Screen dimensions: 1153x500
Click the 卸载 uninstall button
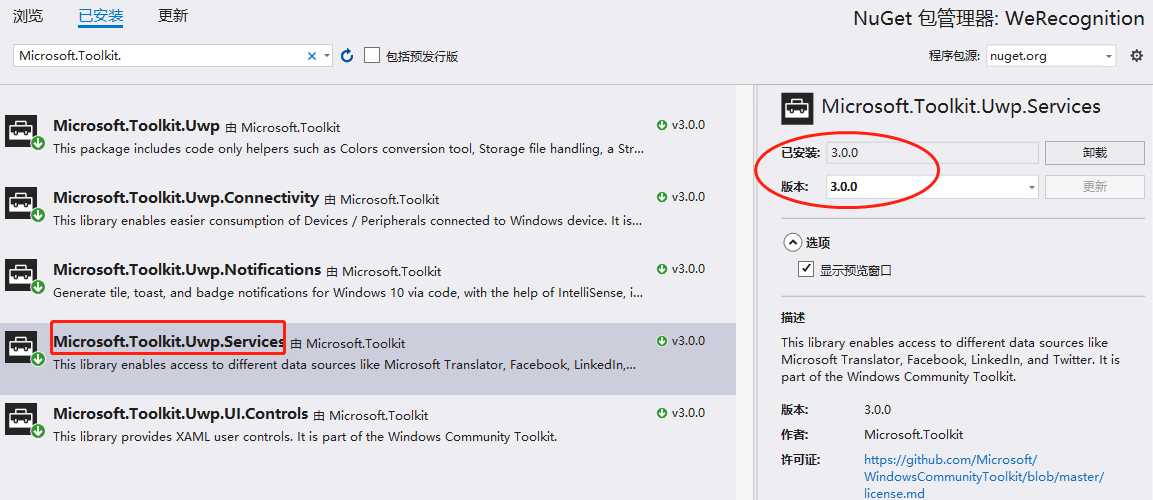(x=1094, y=153)
